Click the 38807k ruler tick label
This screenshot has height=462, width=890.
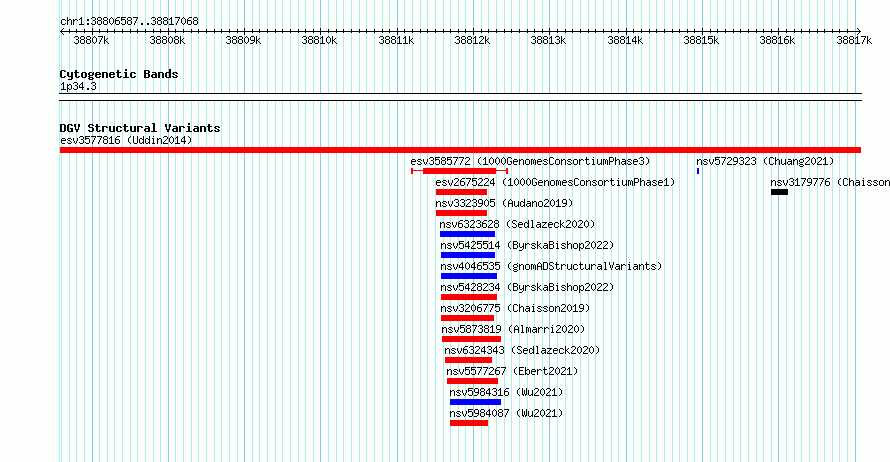(x=91, y=41)
